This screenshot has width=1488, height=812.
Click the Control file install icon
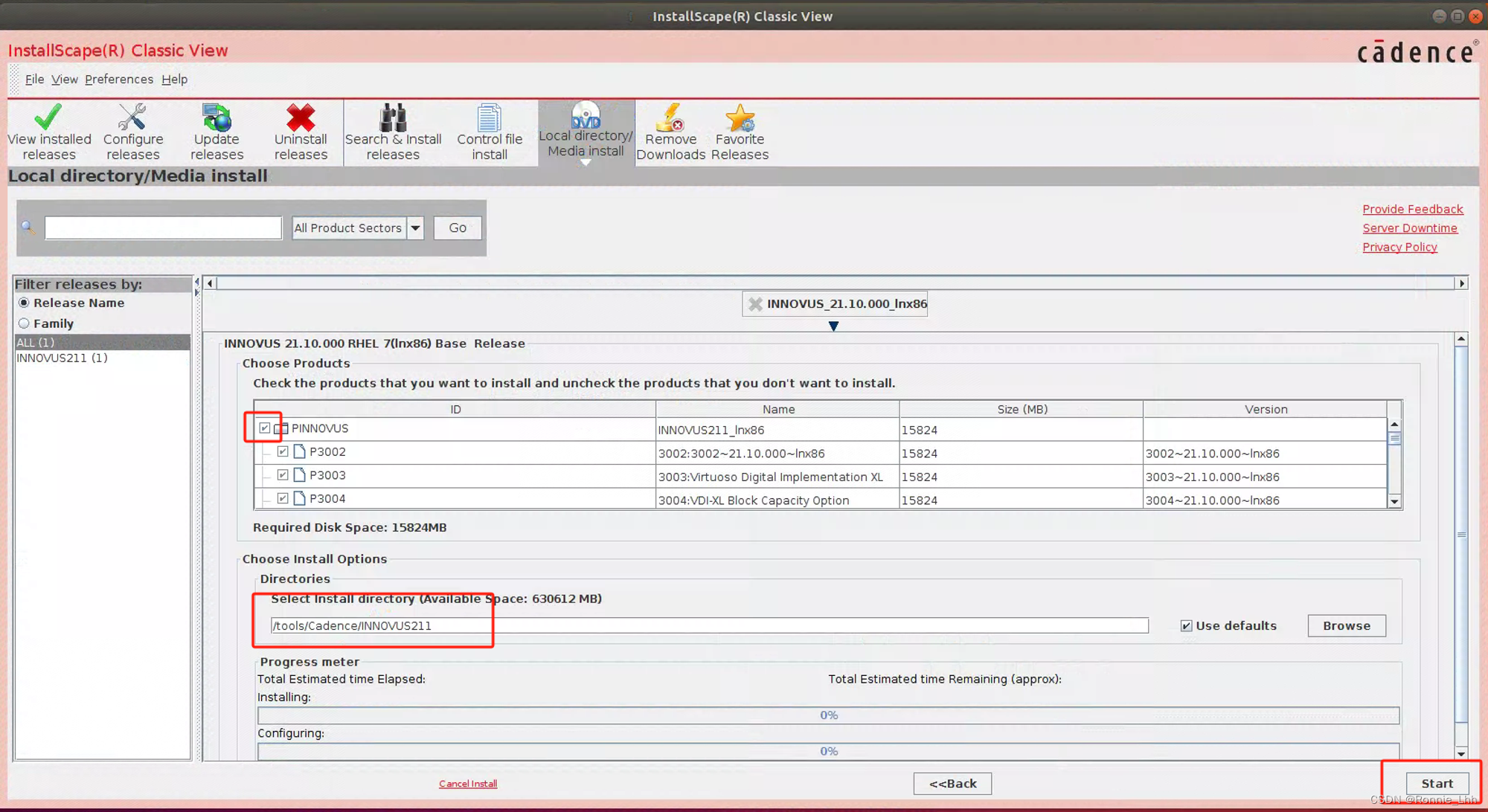[490, 130]
